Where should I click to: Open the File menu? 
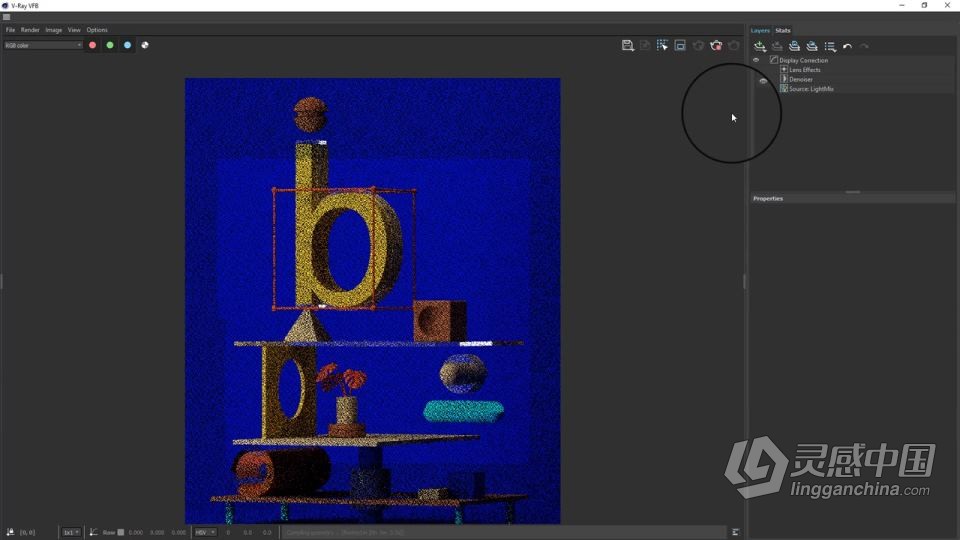pos(10,30)
